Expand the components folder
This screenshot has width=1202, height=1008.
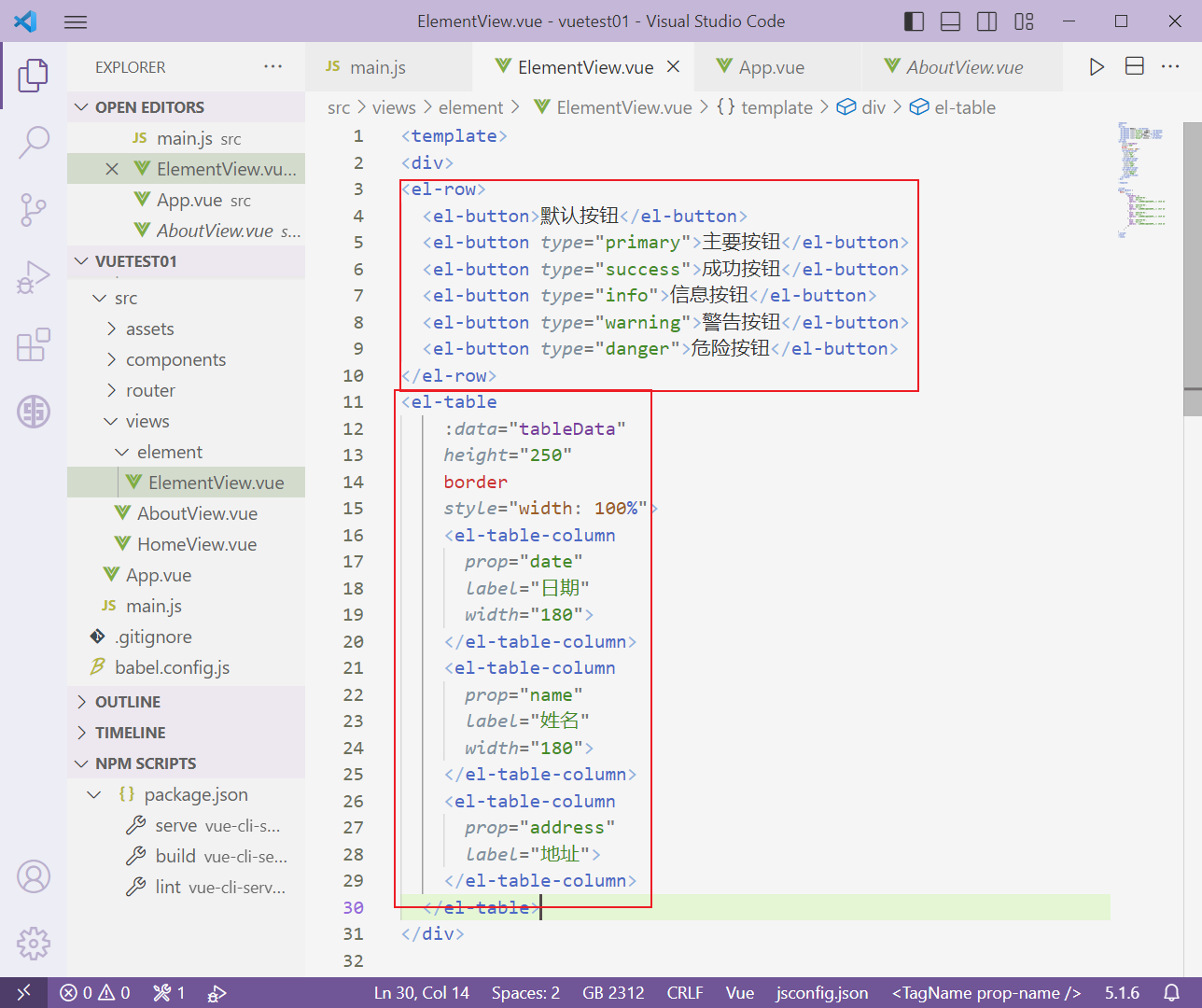(177, 359)
